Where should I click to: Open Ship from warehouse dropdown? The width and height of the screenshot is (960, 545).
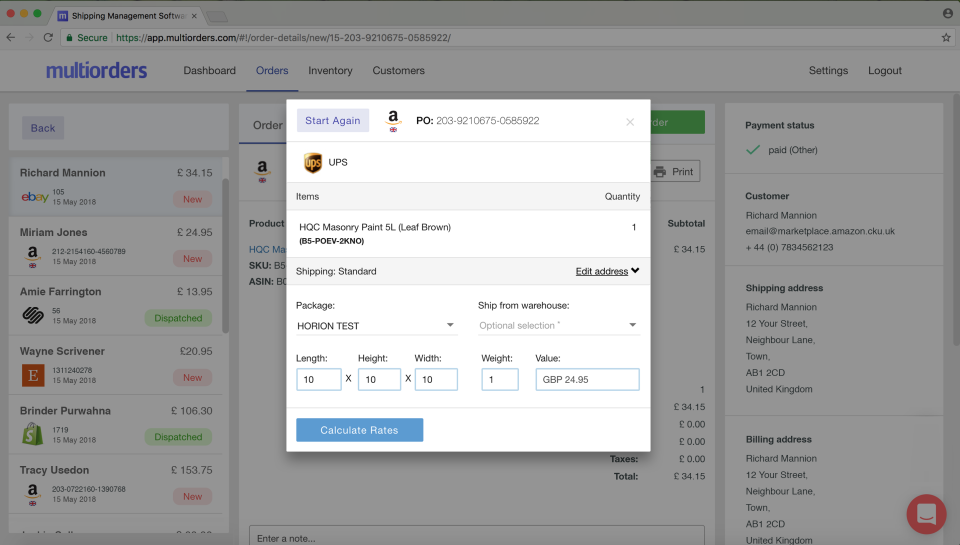[x=558, y=326]
